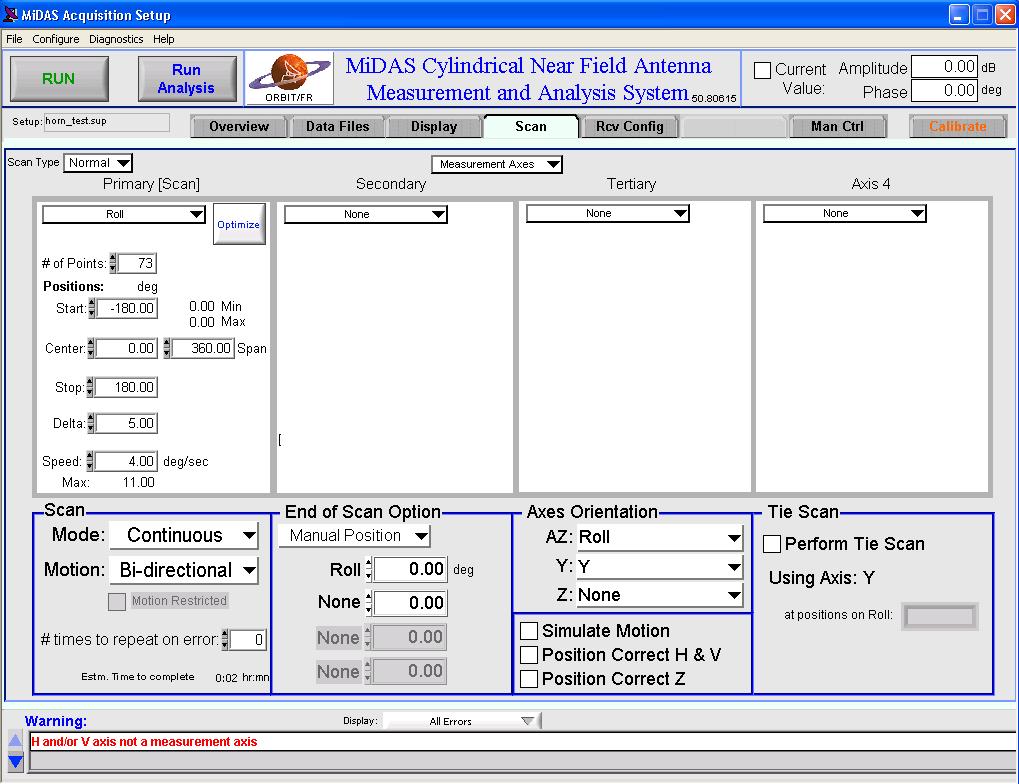Open the Tertiary axis None dropdown
Viewport: 1019px width, 784px height.
tap(608, 213)
